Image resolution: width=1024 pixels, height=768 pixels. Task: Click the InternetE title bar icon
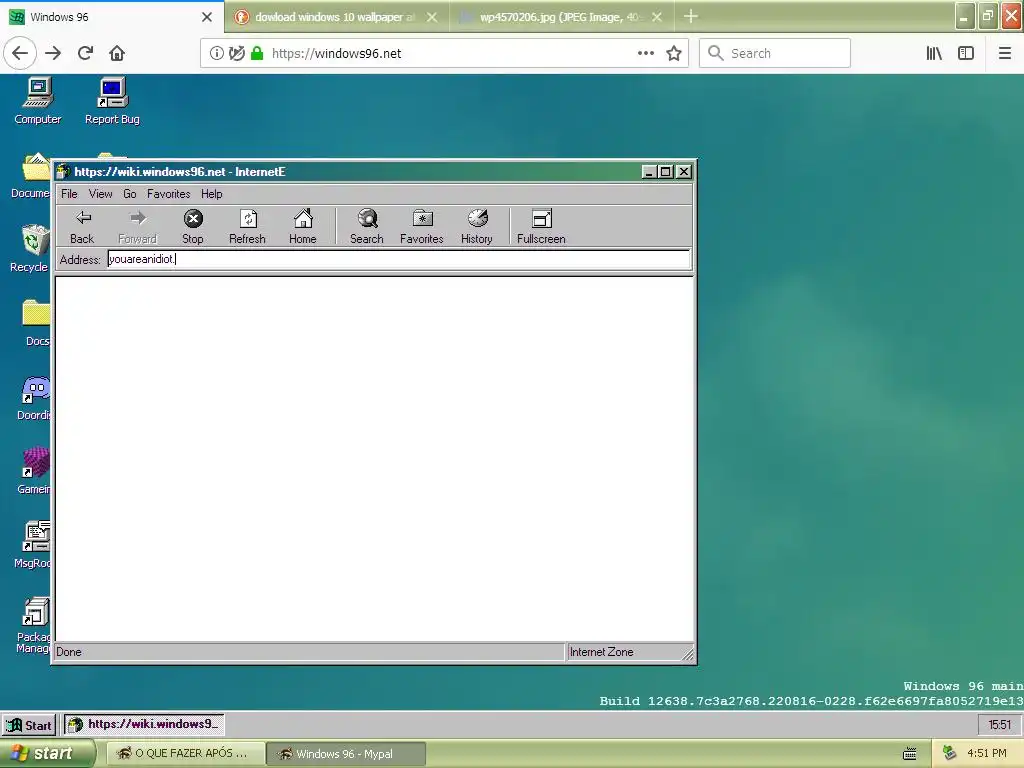(63, 172)
